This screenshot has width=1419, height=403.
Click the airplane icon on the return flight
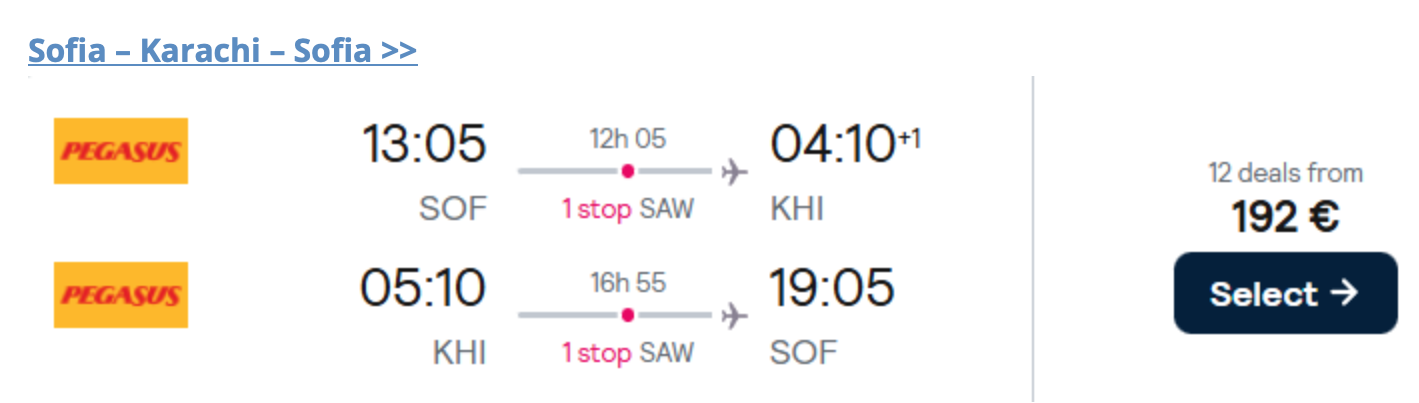734,316
